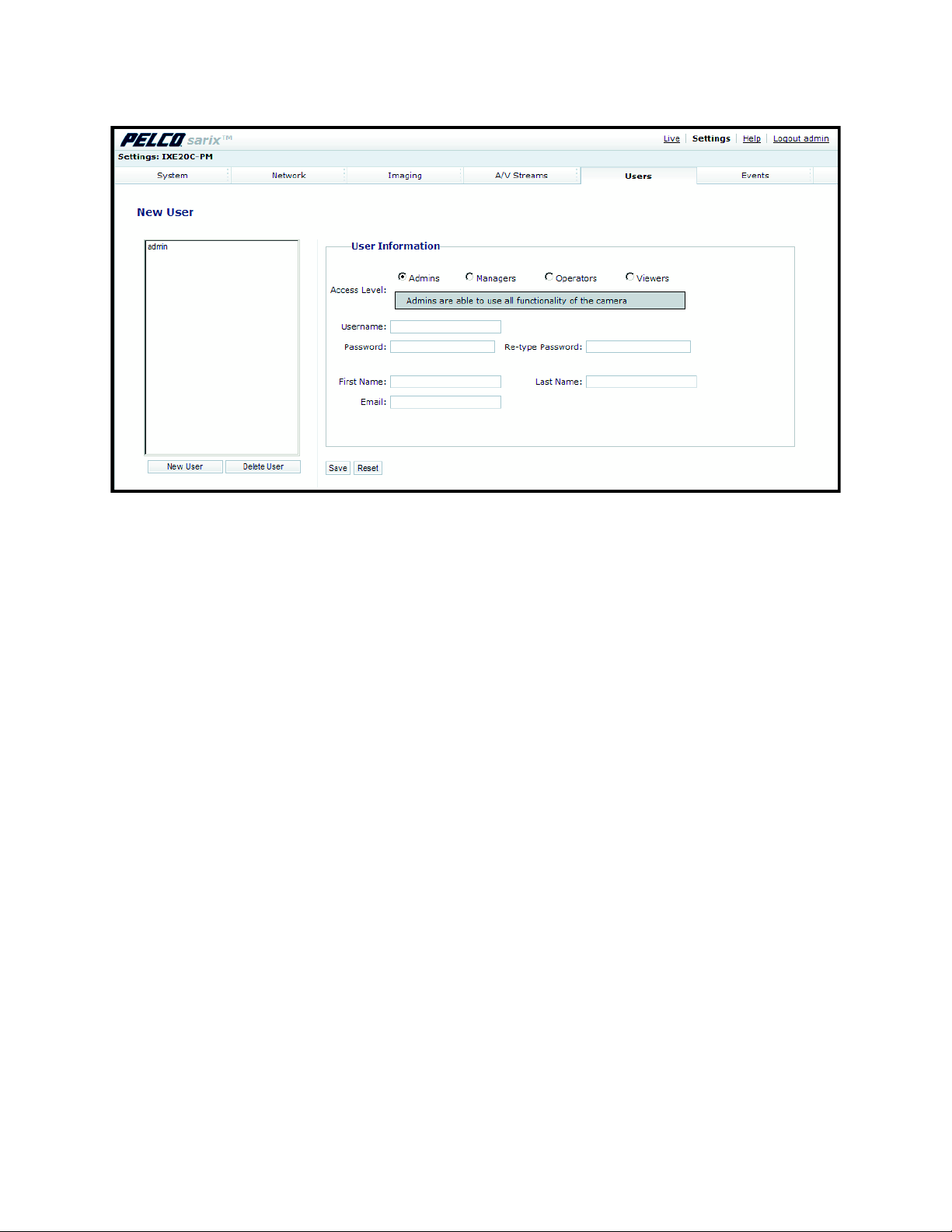Image resolution: width=952 pixels, height=1232 pixels.
Task: Open the Live view link
Action: pyautogui.click(x=671, y=139)
